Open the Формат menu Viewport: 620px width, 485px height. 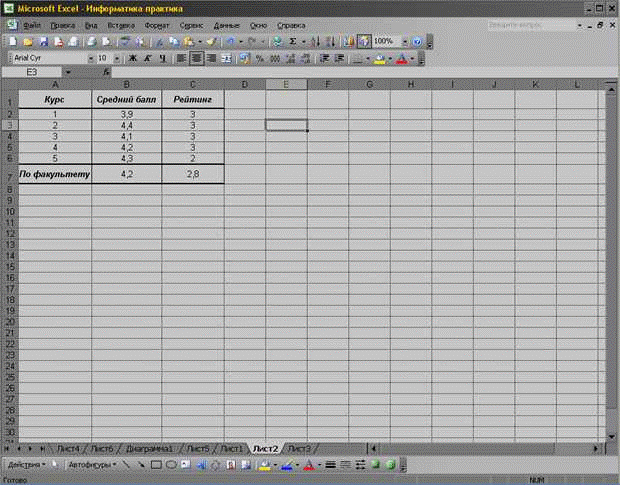click(156, 24)
